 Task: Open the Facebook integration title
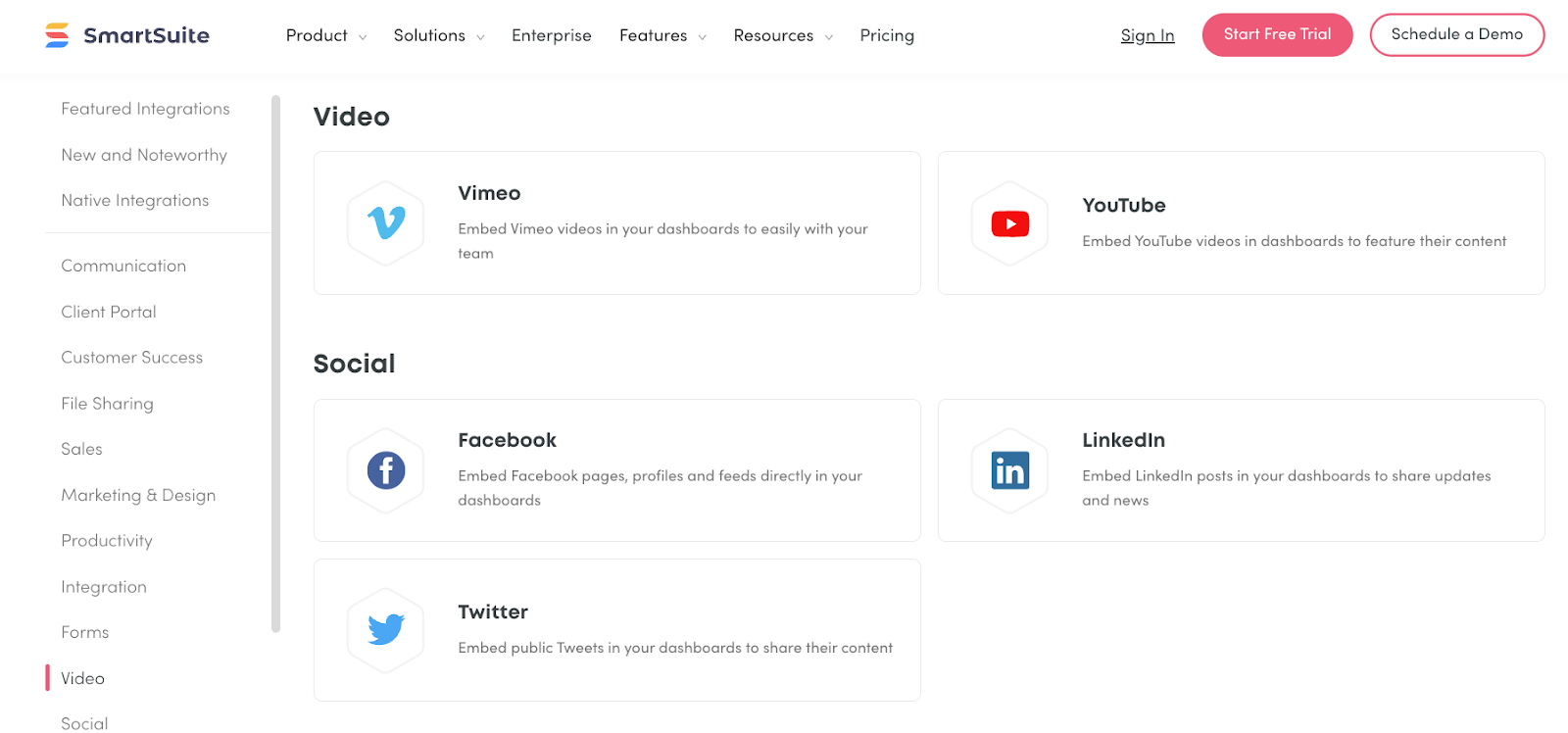tap(507, 440)
